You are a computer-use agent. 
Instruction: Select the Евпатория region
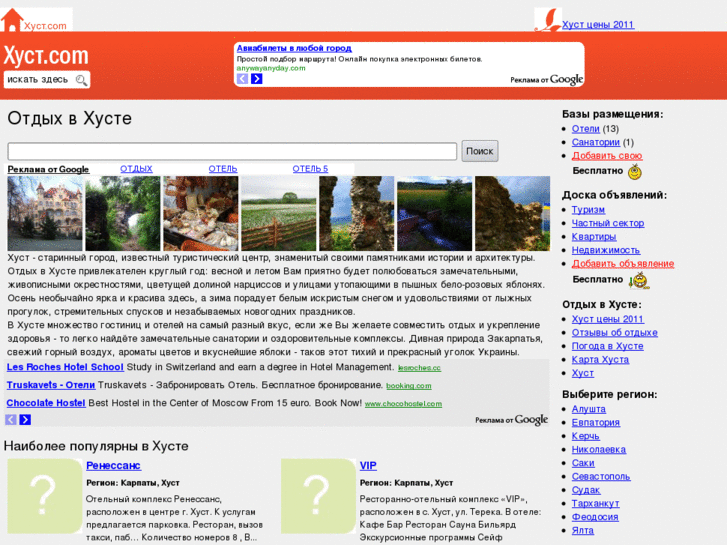coord(596,423)
